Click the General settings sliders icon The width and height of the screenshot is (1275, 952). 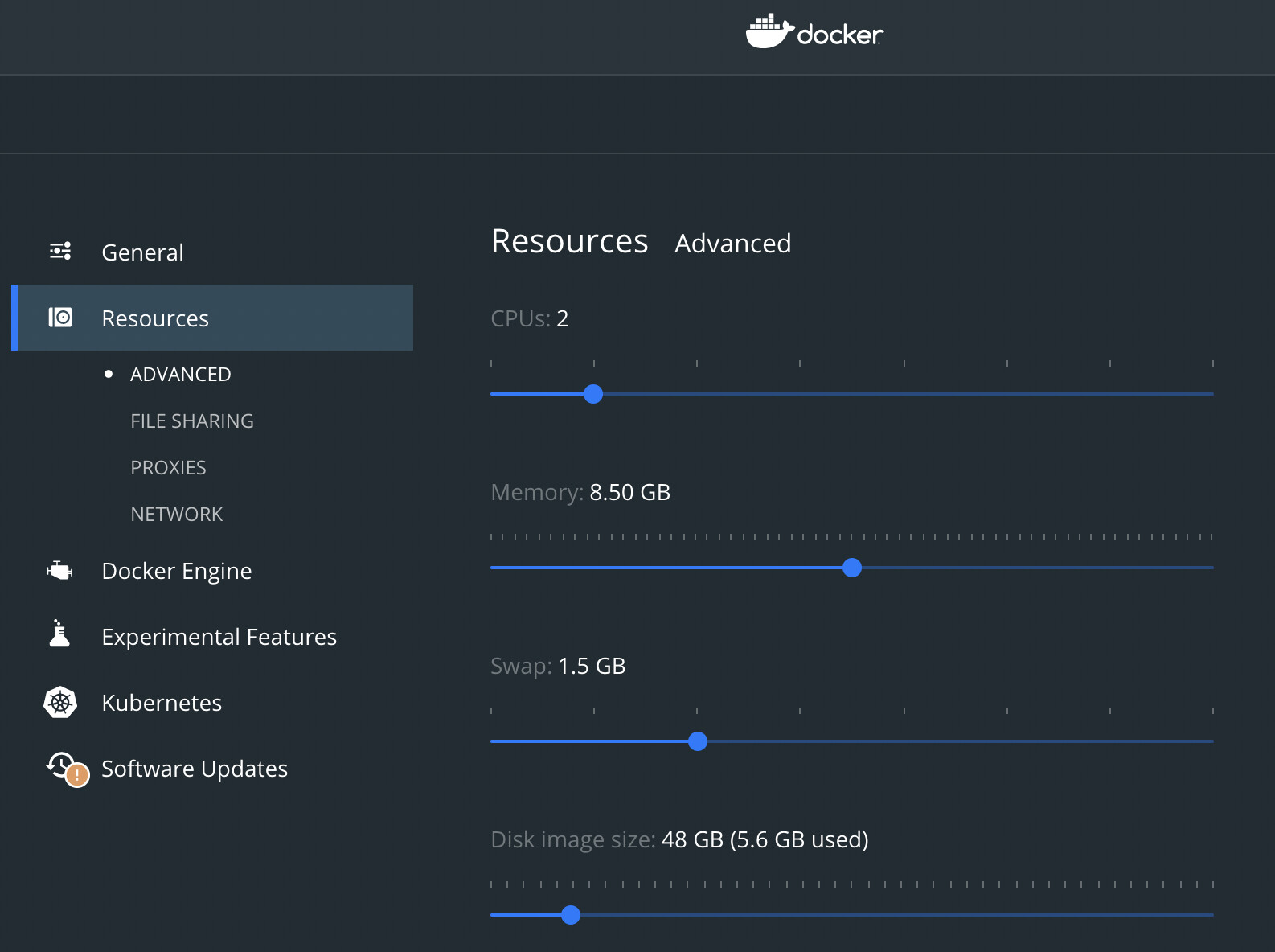pos(60,251)
